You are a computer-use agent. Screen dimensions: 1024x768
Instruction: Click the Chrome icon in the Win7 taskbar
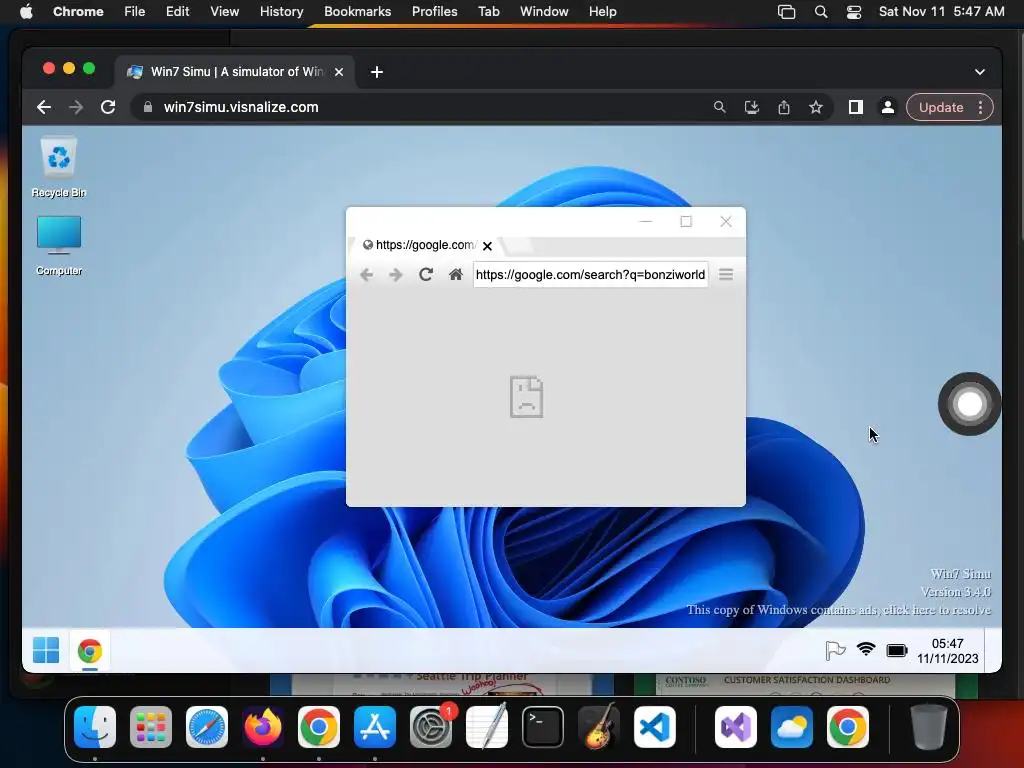(x=89, y=651)
